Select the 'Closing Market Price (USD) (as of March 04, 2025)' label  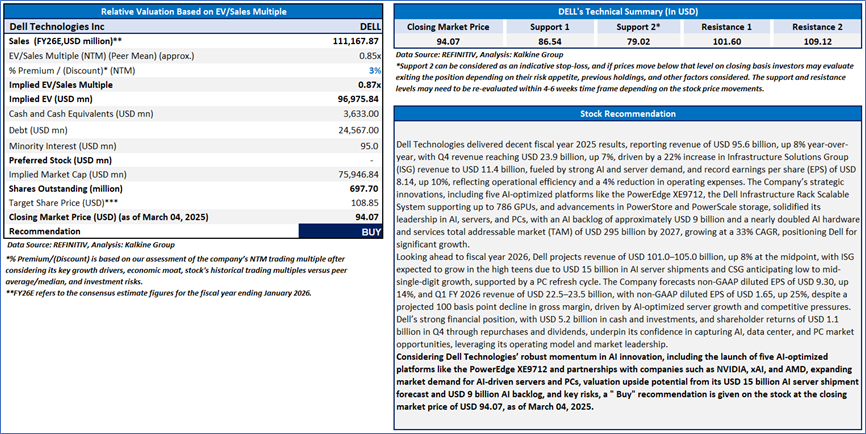click(109, 217)
